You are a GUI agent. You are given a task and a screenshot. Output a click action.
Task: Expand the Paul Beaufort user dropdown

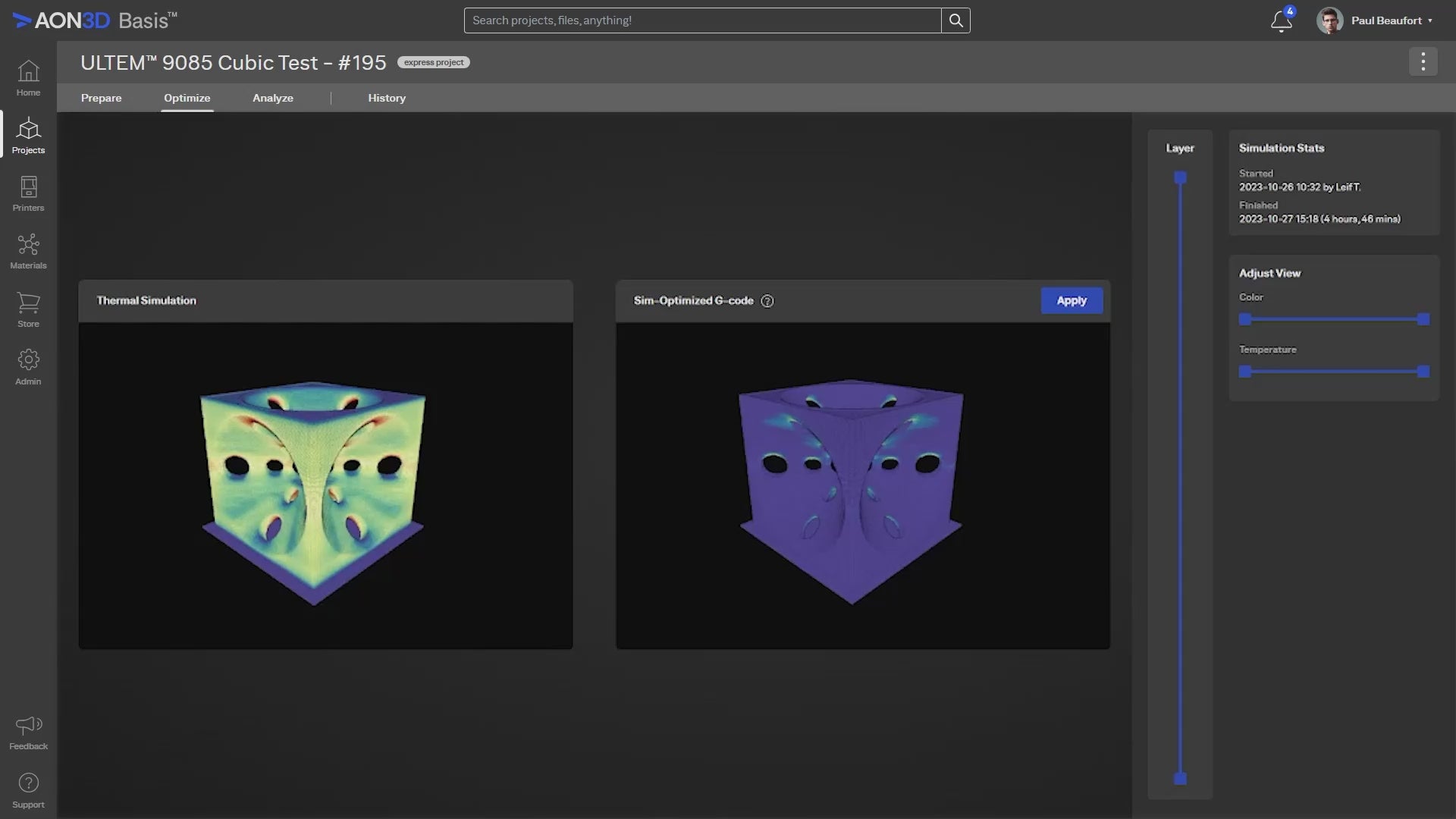tap(1430, 20)
